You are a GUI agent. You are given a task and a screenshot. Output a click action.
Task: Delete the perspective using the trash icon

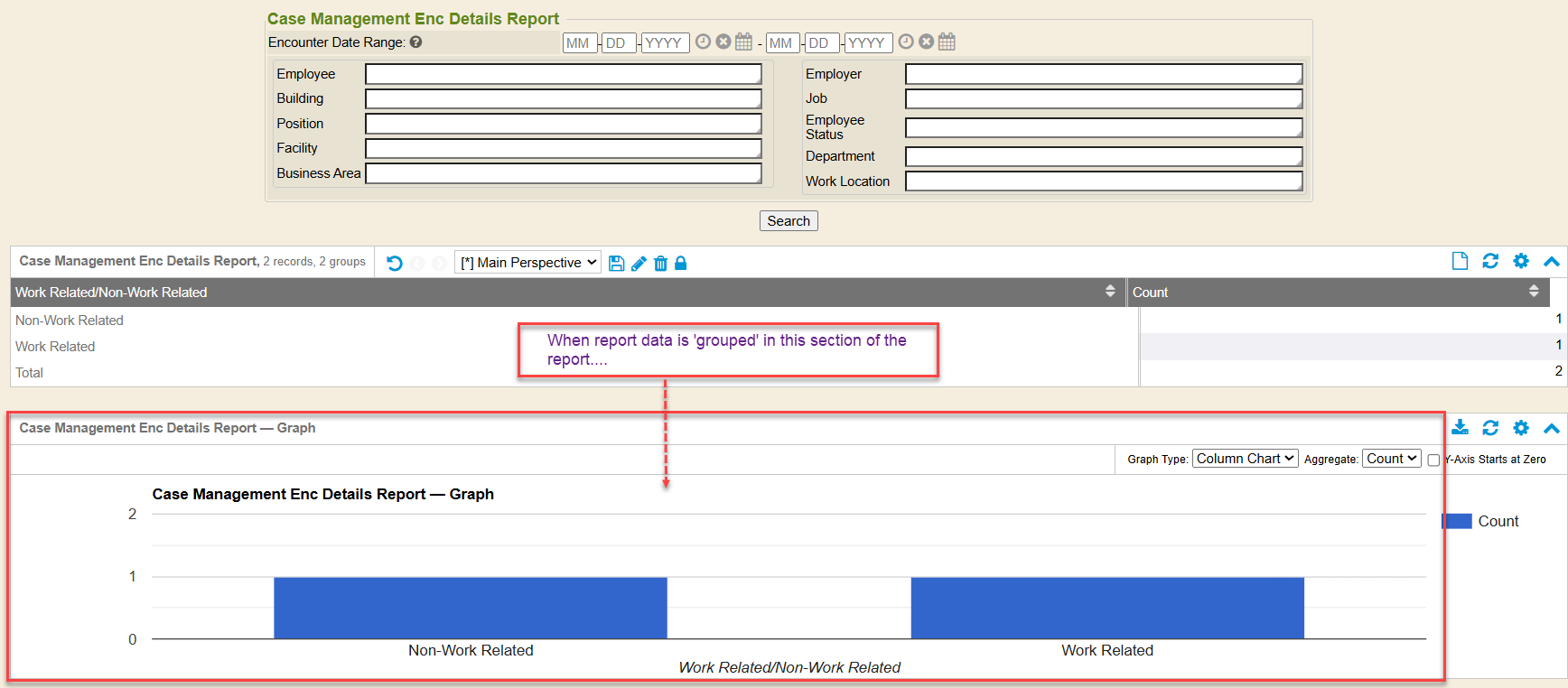660,264
